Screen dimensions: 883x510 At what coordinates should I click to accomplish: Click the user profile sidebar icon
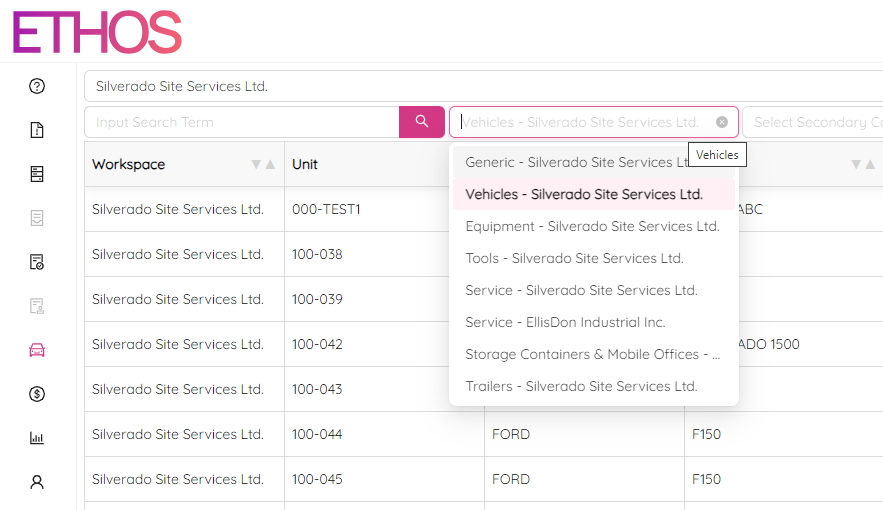coord(37,482)
